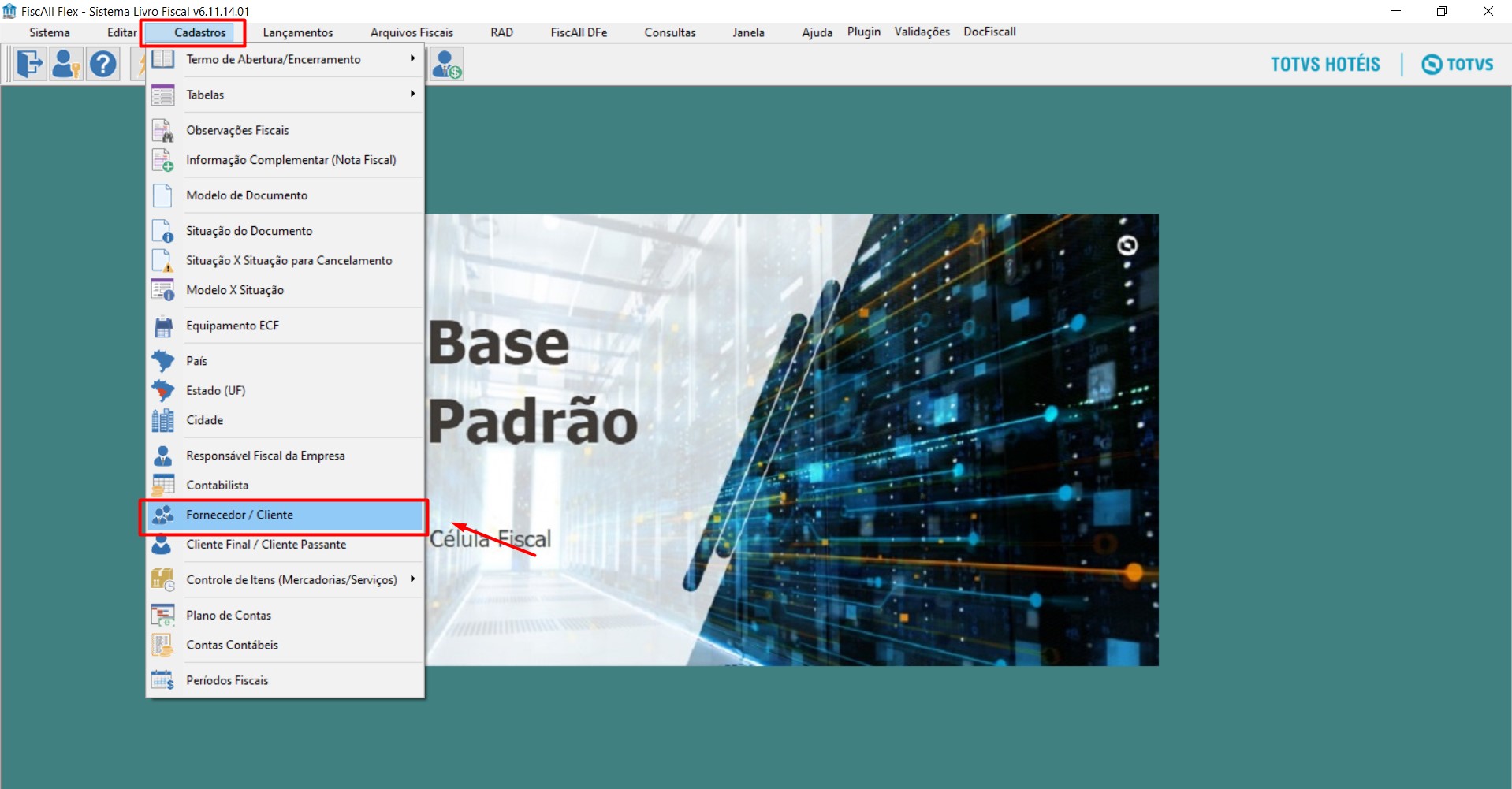This screenshot has height=789, width=1512.
Task: Click the Períodos Fiscais calendar icon
Action: point(162,680)
